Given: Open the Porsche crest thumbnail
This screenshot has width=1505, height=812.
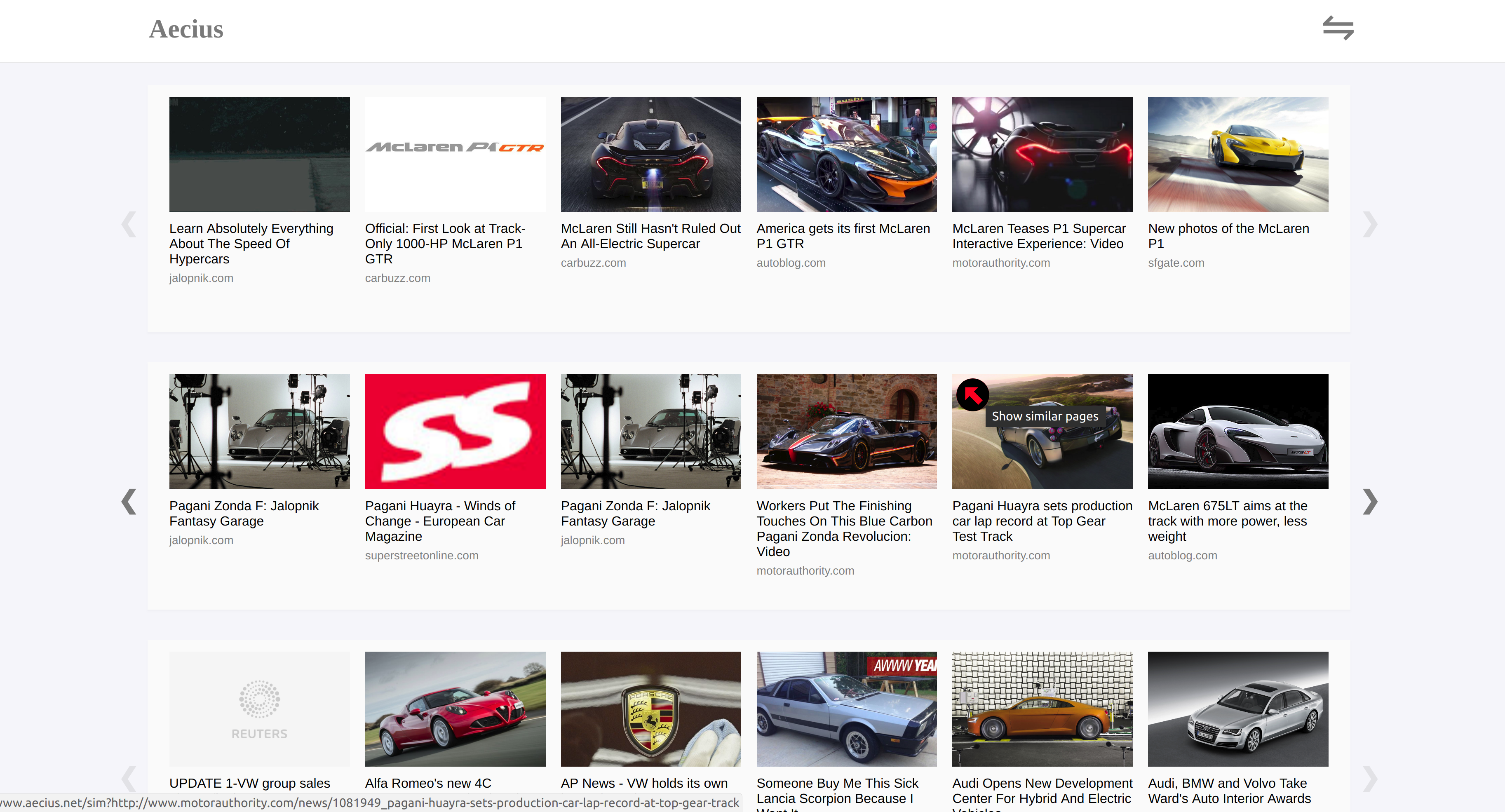Looking at the screenshot, I should 650,708.
